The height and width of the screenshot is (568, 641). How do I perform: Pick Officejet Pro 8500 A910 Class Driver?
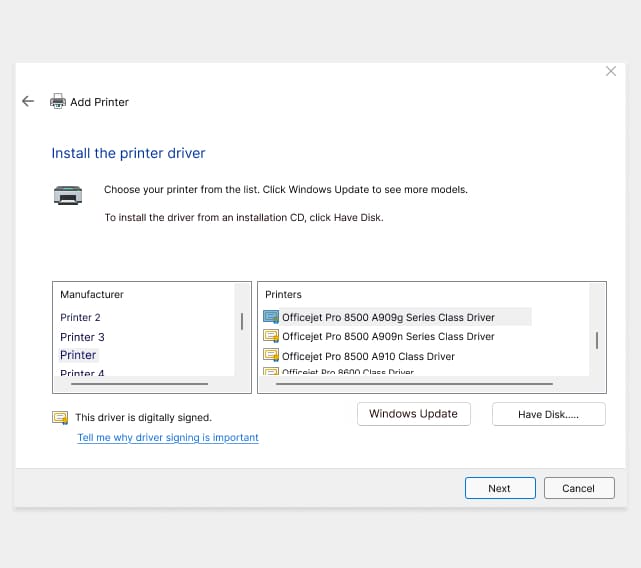point(368,356)
